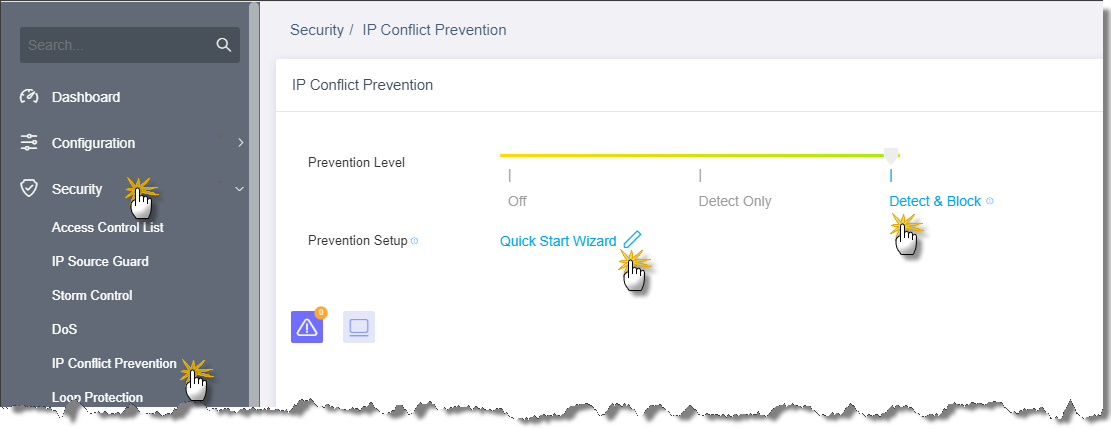Choose Detect & Block prevention level

pos(935,201)
